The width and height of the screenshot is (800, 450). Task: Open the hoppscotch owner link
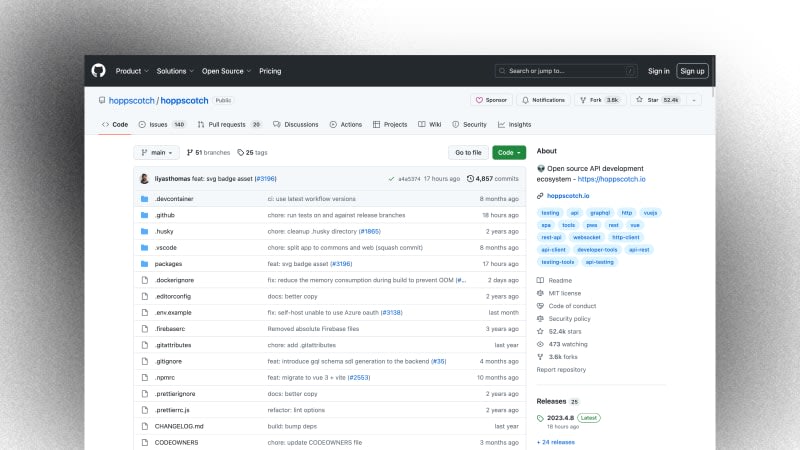point(131,101)
